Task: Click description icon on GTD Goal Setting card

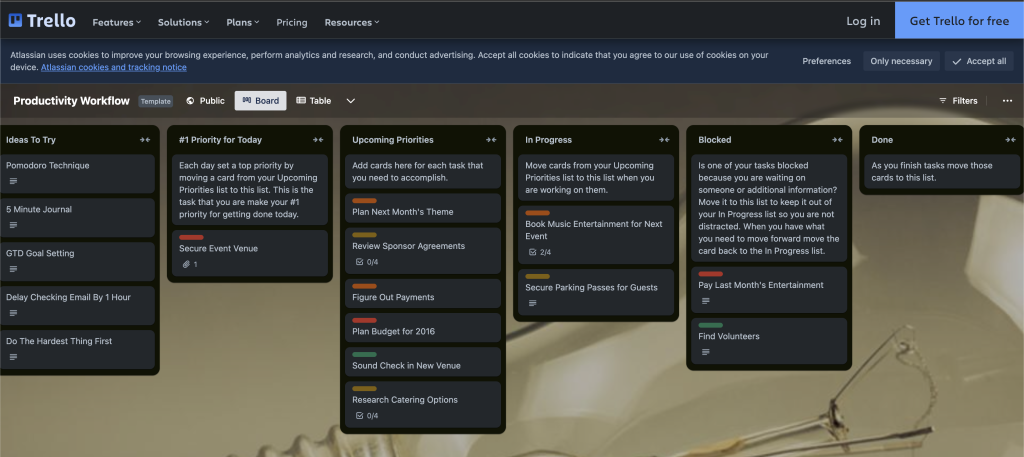Action: point(14,269)
